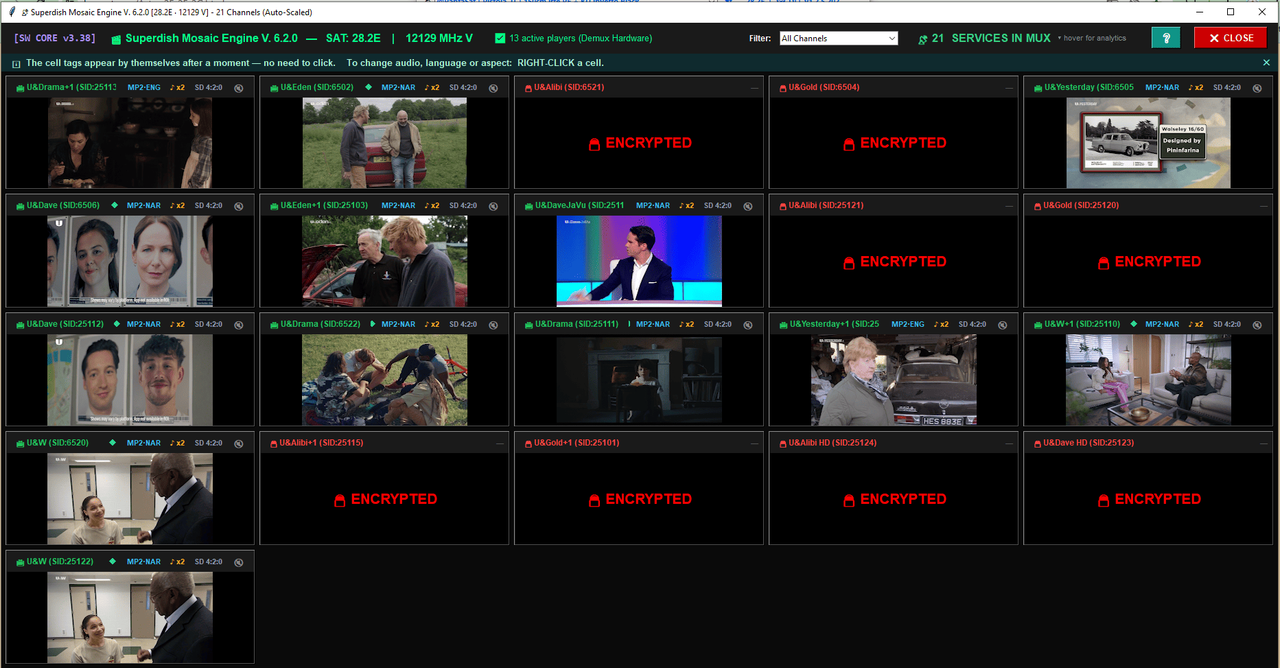Click the mute icon in the U&W (SID:25122) header
1280x668 pixels.
tap(239, 562)
